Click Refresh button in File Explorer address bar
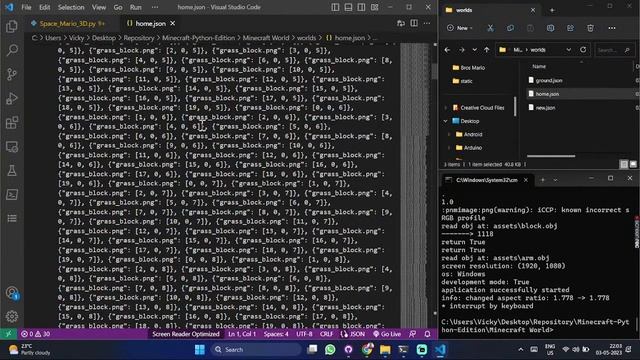640x360 pixels. coord(583,50)
